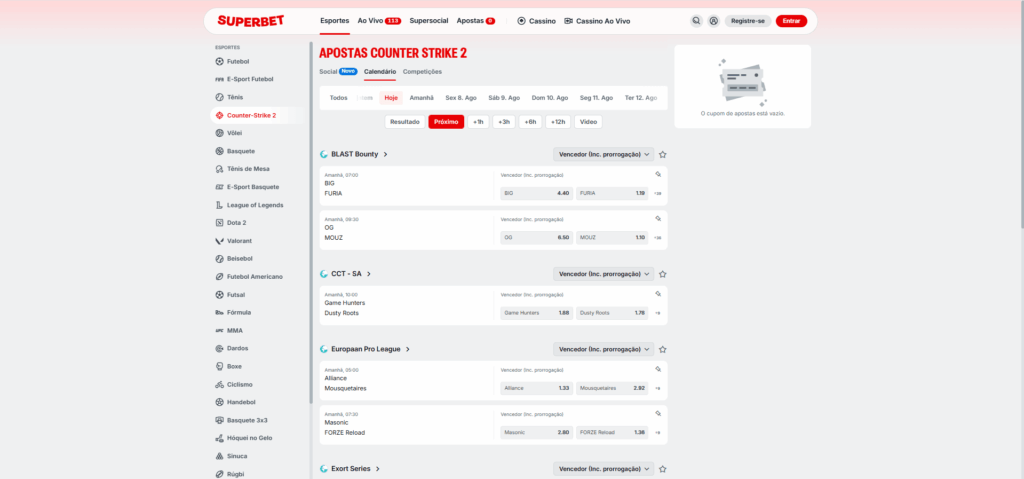Expand Europaan Pro League chevron
The height and width of the screenshot is (479, 1024).
[408, 350]
